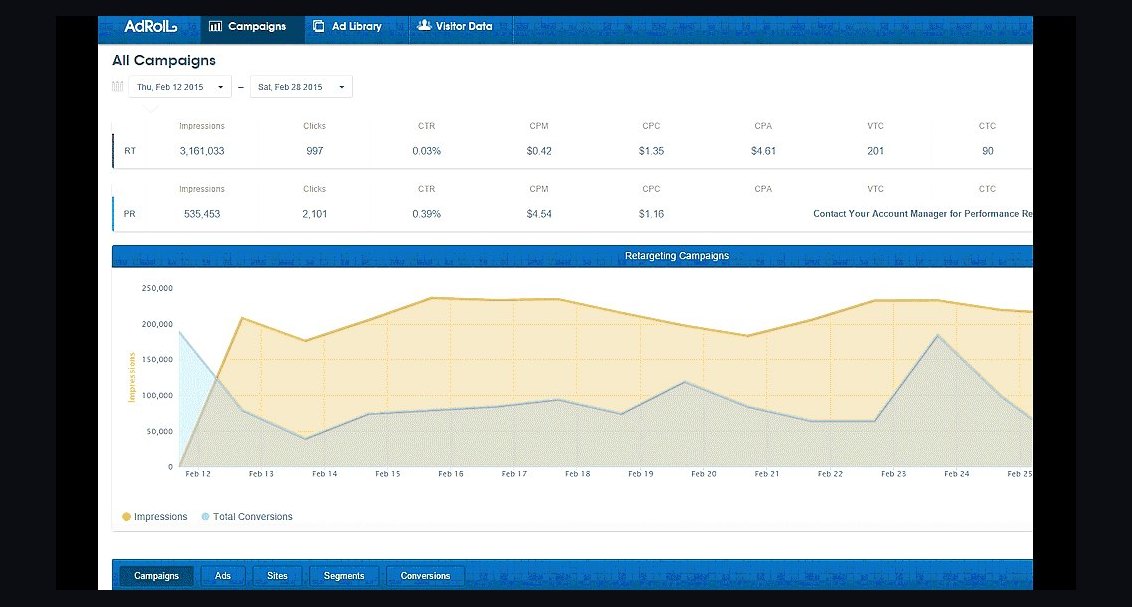Select the Campaigns button in bottom bar

click(156, 576)
